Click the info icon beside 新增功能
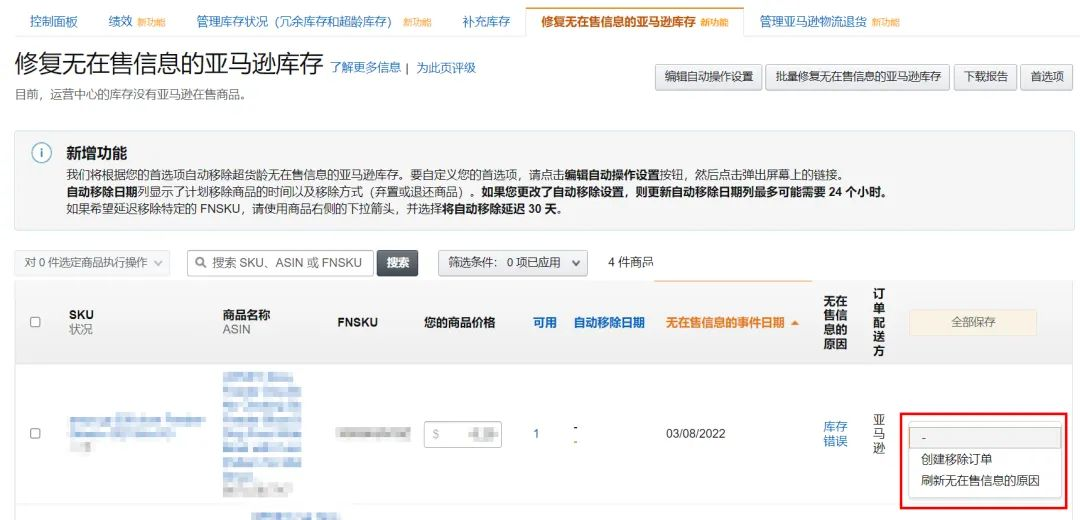The width and height of the screenshot is (1080, 520). (41, 153)
